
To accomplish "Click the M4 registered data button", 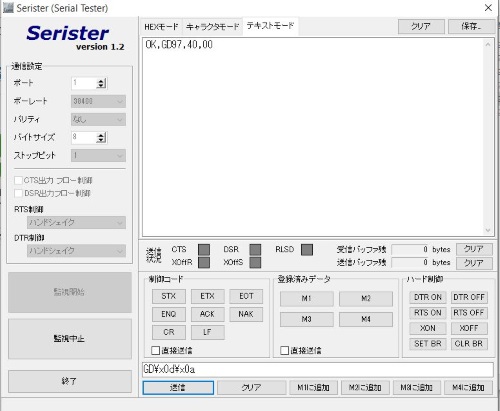I will point(366,319).
